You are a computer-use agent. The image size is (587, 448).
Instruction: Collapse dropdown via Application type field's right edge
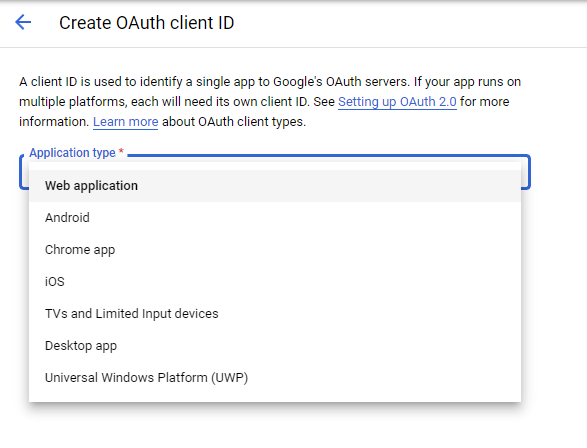(x=526, y=173)
